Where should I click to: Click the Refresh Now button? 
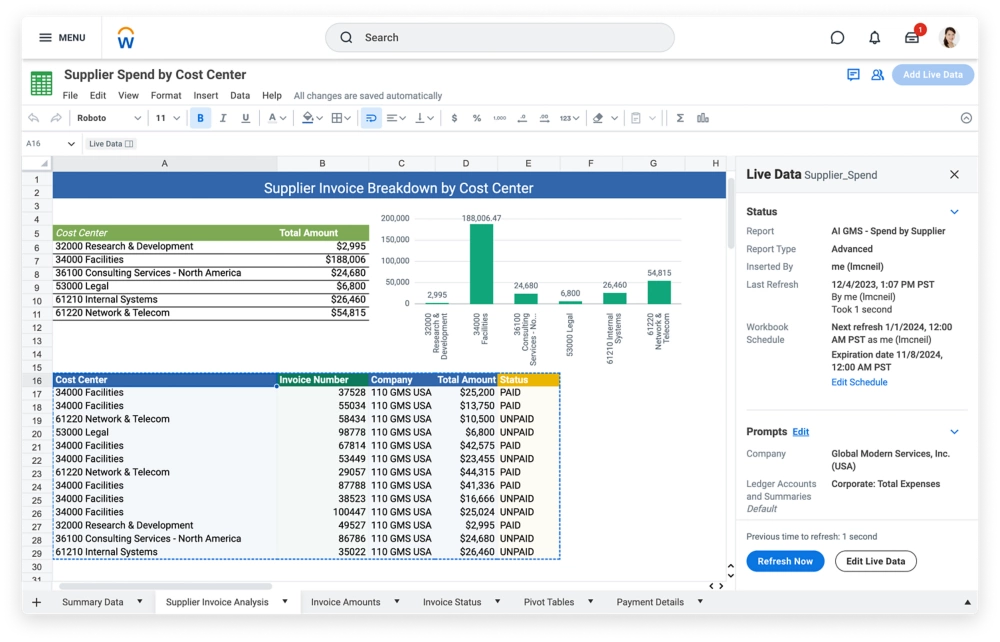click(785, 561)
